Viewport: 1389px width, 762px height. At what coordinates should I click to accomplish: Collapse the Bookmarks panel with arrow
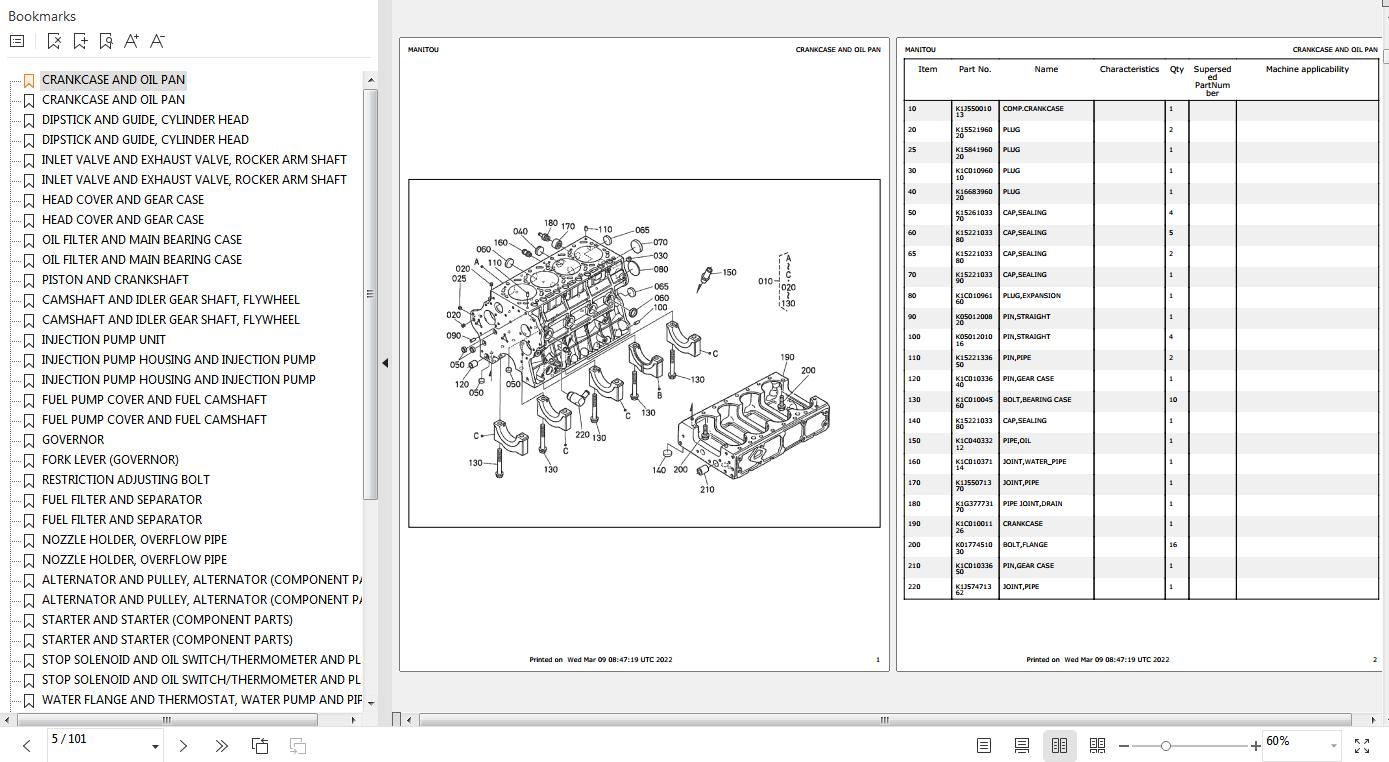point(385,363)
